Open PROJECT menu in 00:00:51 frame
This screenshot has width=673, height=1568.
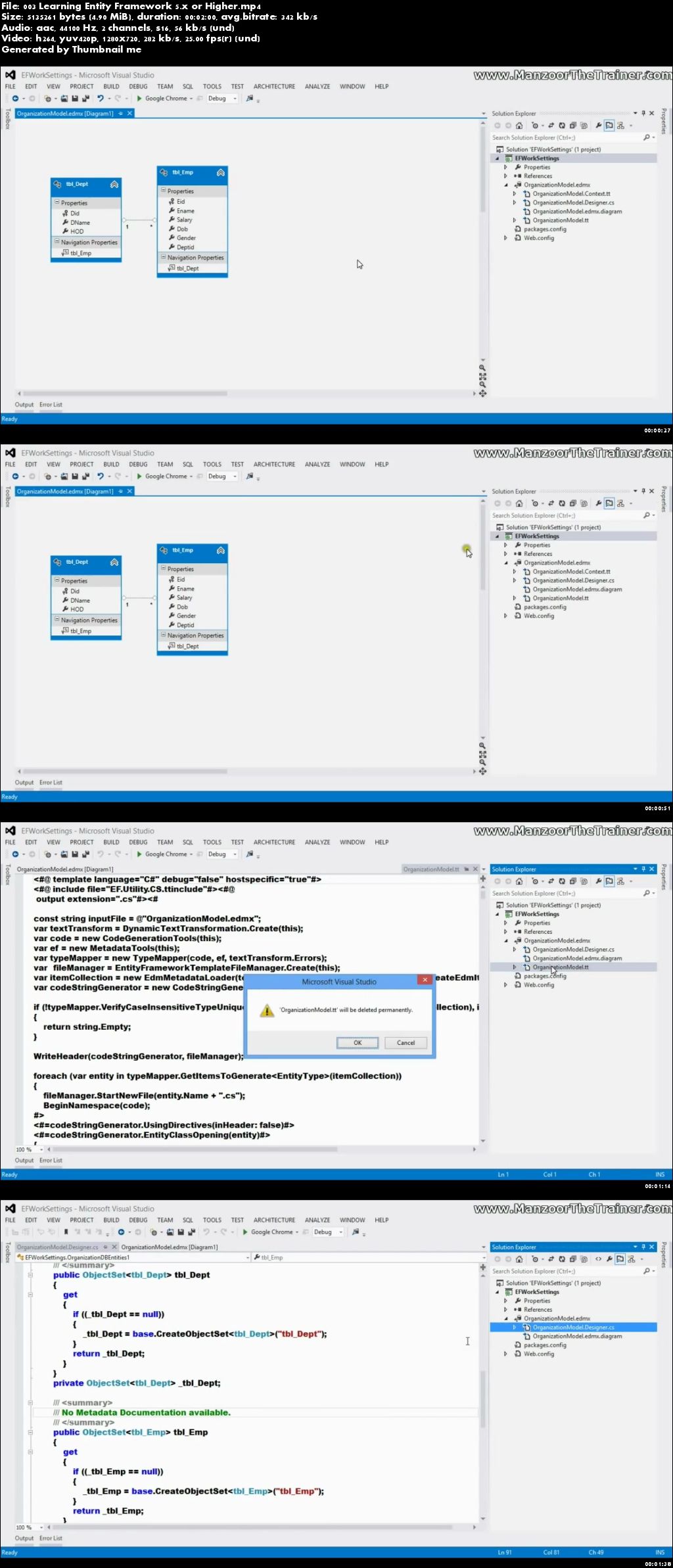[81, 465]
